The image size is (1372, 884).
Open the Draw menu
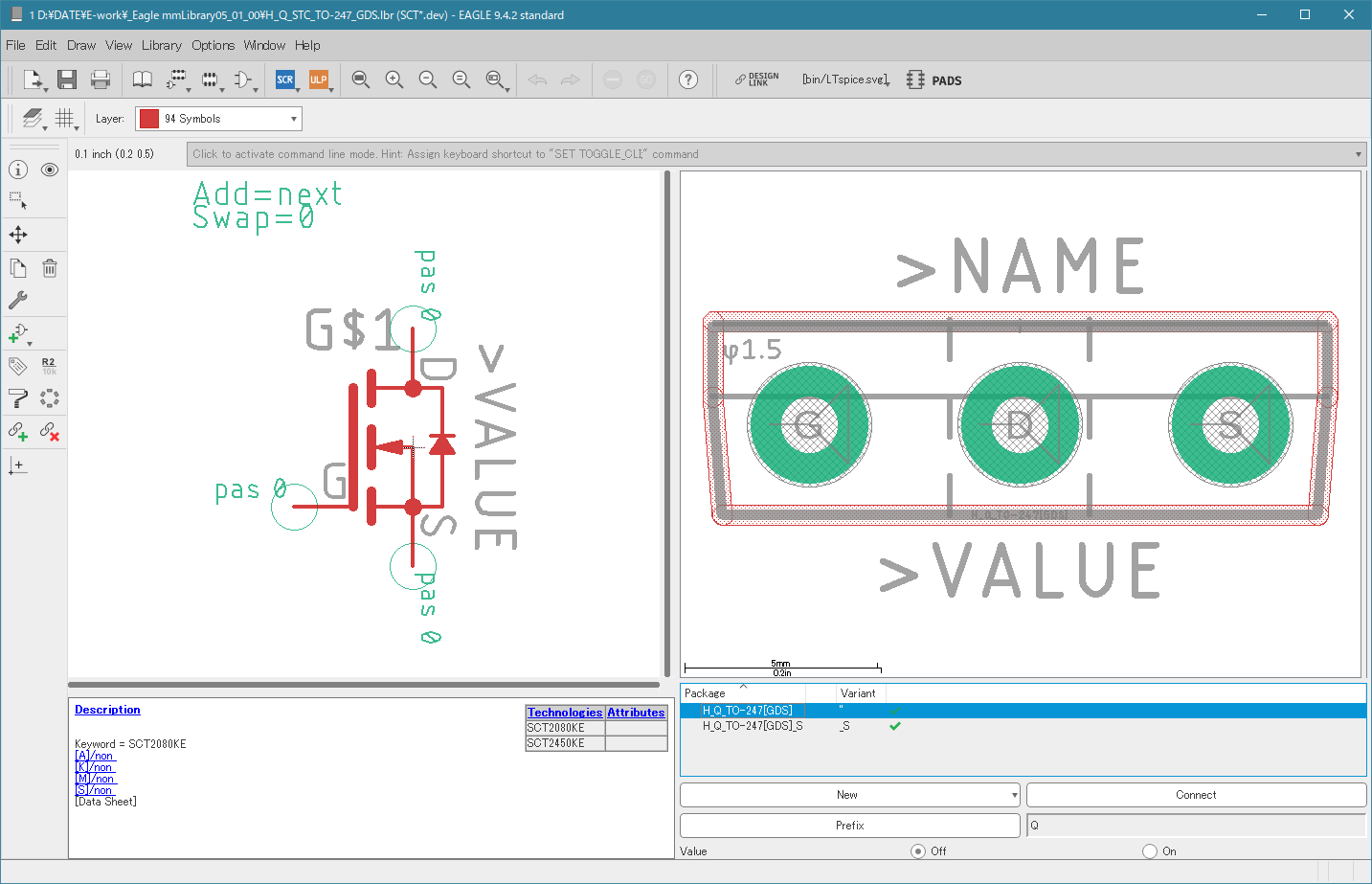click(81, 45)
